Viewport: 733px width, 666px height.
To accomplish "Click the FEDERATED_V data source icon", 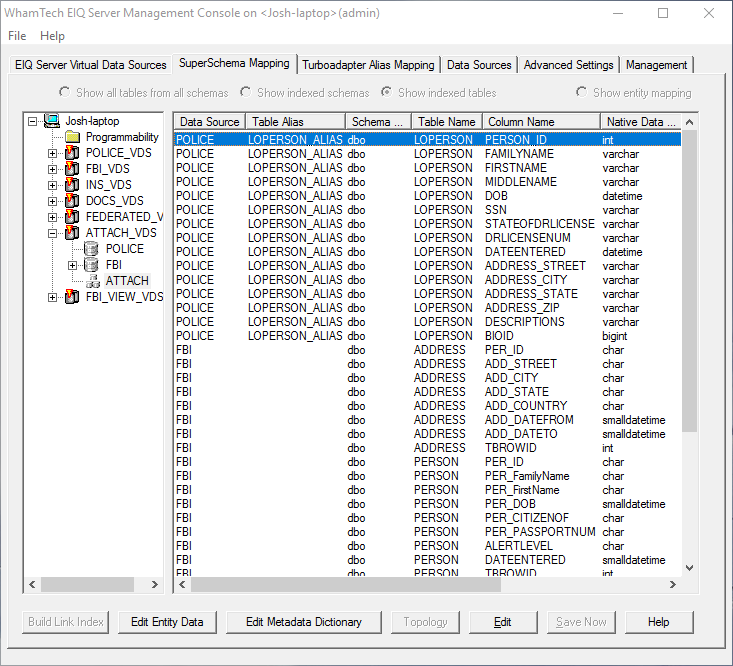I will [x=72, y=217].
